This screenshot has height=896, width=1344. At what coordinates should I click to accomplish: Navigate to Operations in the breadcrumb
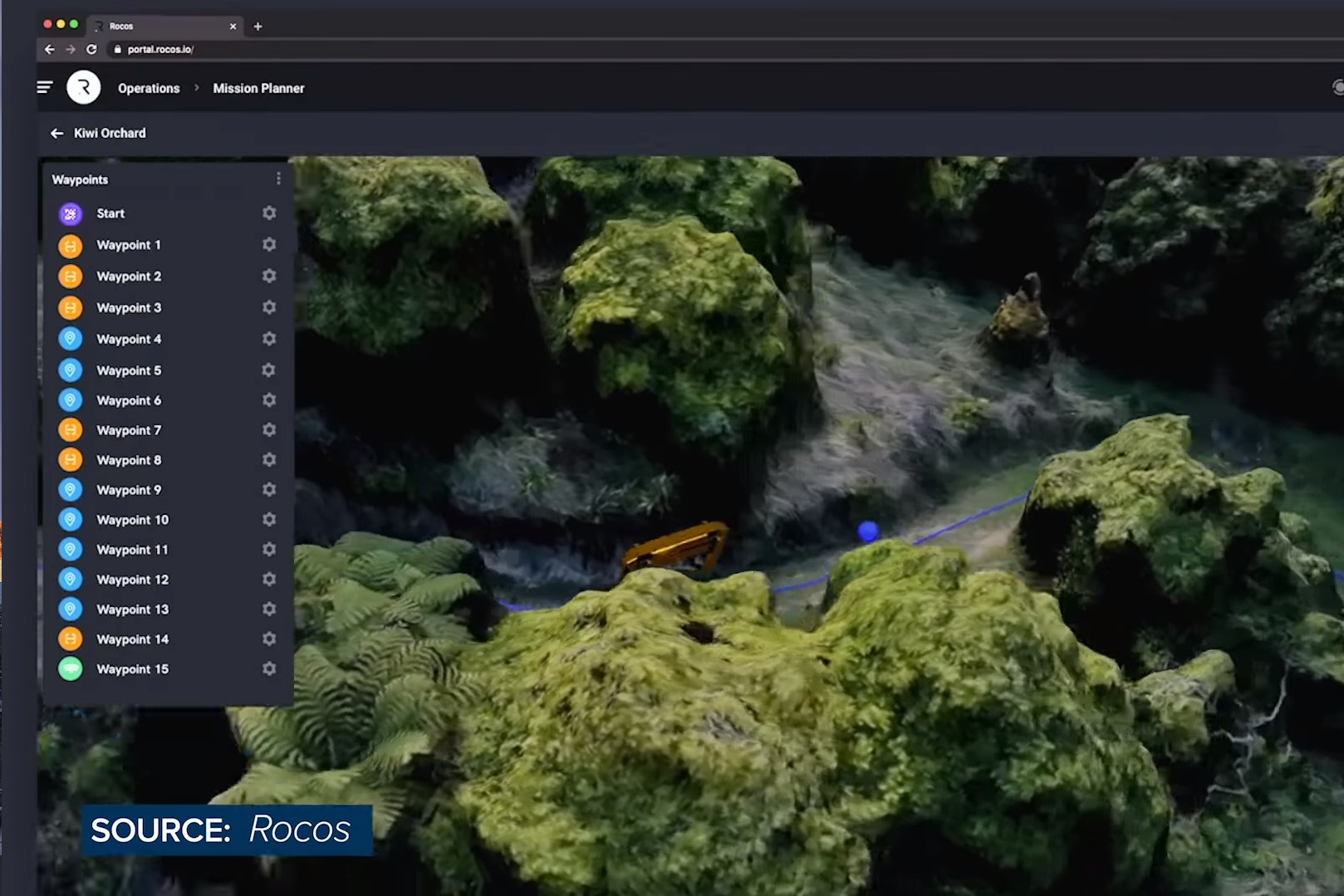(149, 88)
